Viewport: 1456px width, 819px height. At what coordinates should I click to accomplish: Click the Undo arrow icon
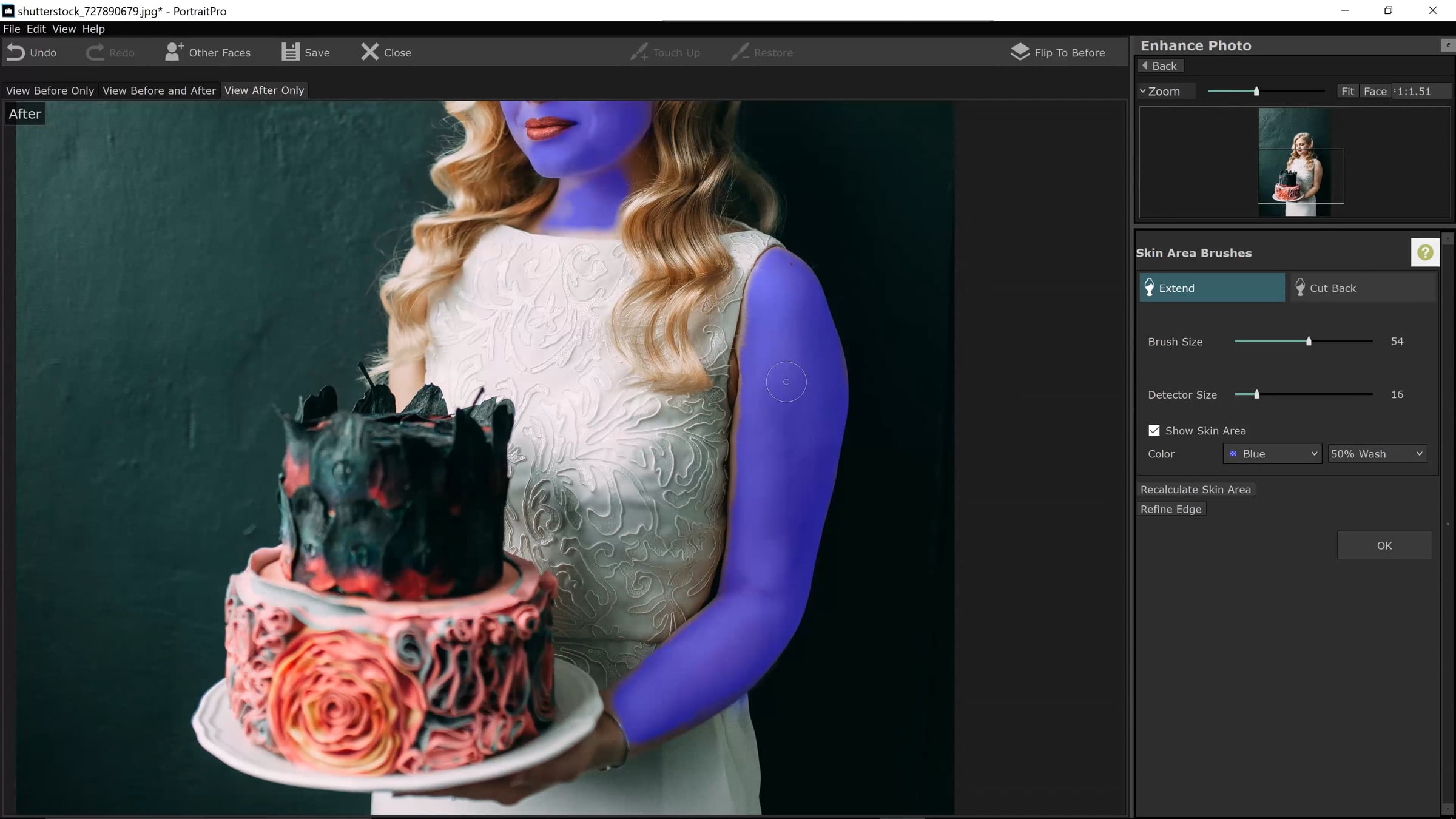coord(16,53)
